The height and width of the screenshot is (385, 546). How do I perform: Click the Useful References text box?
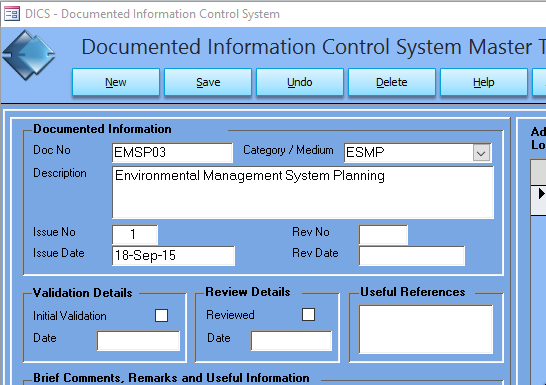(426, 329)
